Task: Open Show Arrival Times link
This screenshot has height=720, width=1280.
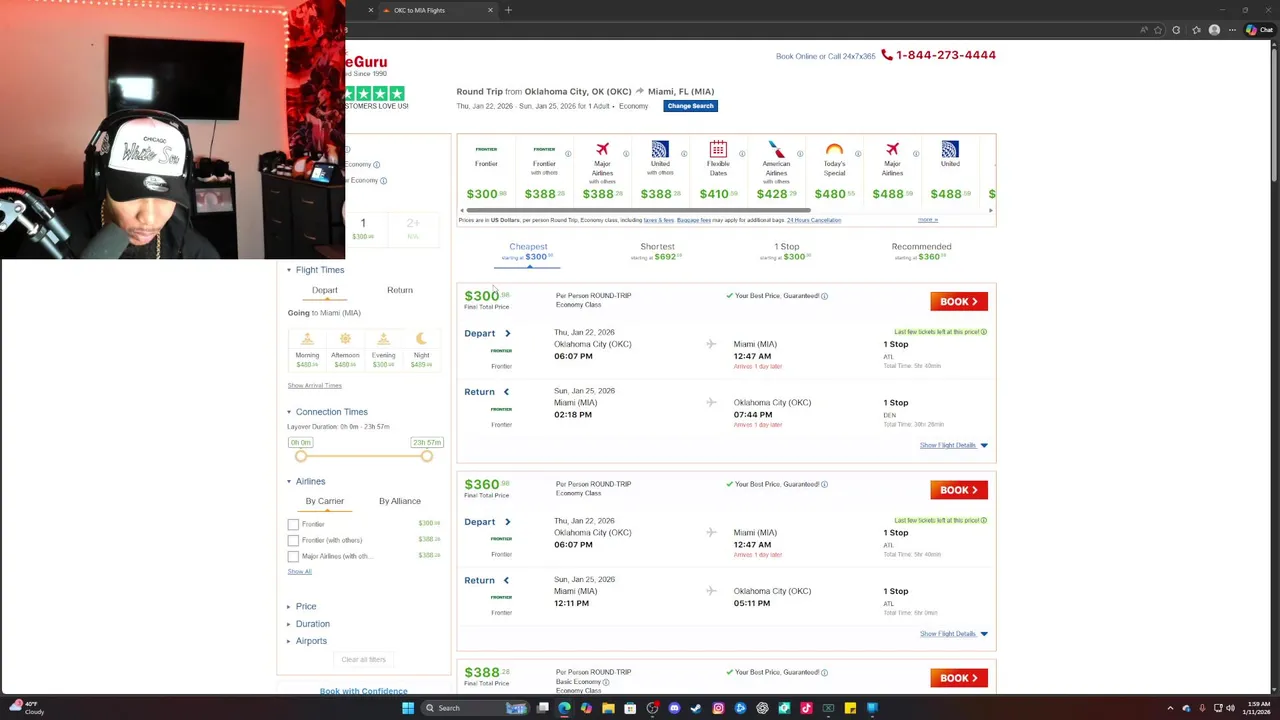Action: (x=314, y=386)
